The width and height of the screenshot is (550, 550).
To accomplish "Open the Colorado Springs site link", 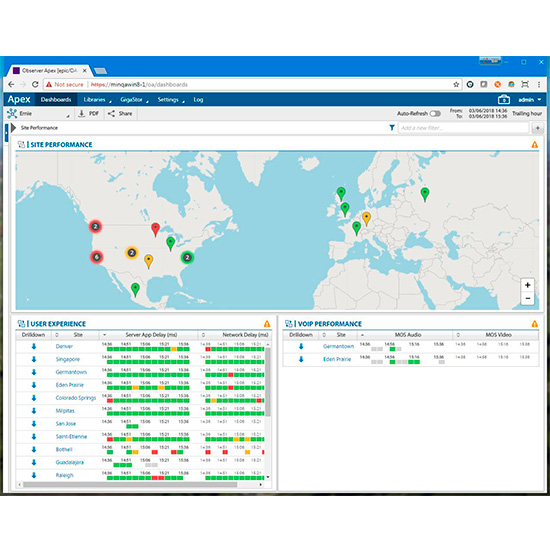I will click(x=76, y=398).
